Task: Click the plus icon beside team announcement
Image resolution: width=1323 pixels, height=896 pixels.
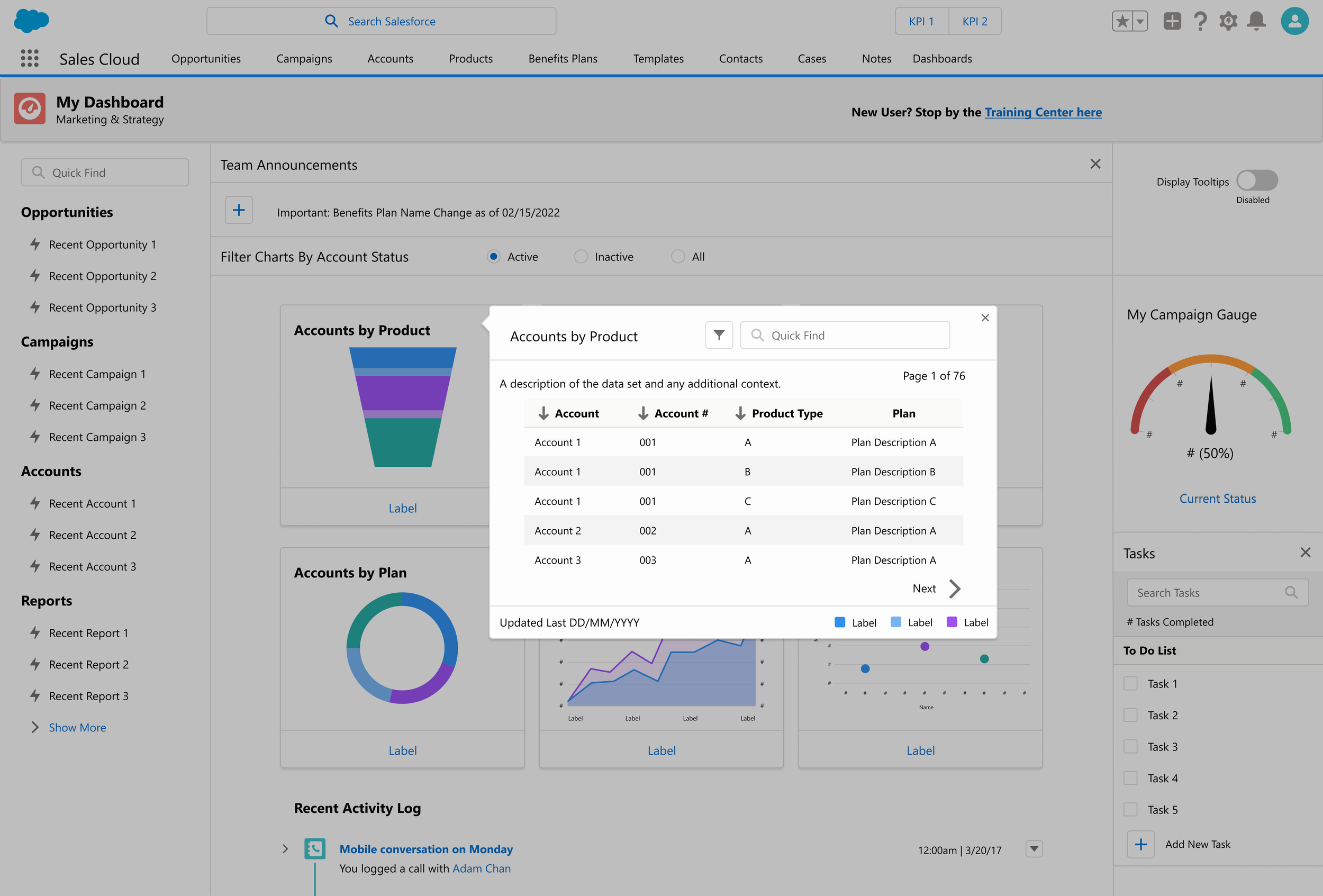Action: [239, 210]
